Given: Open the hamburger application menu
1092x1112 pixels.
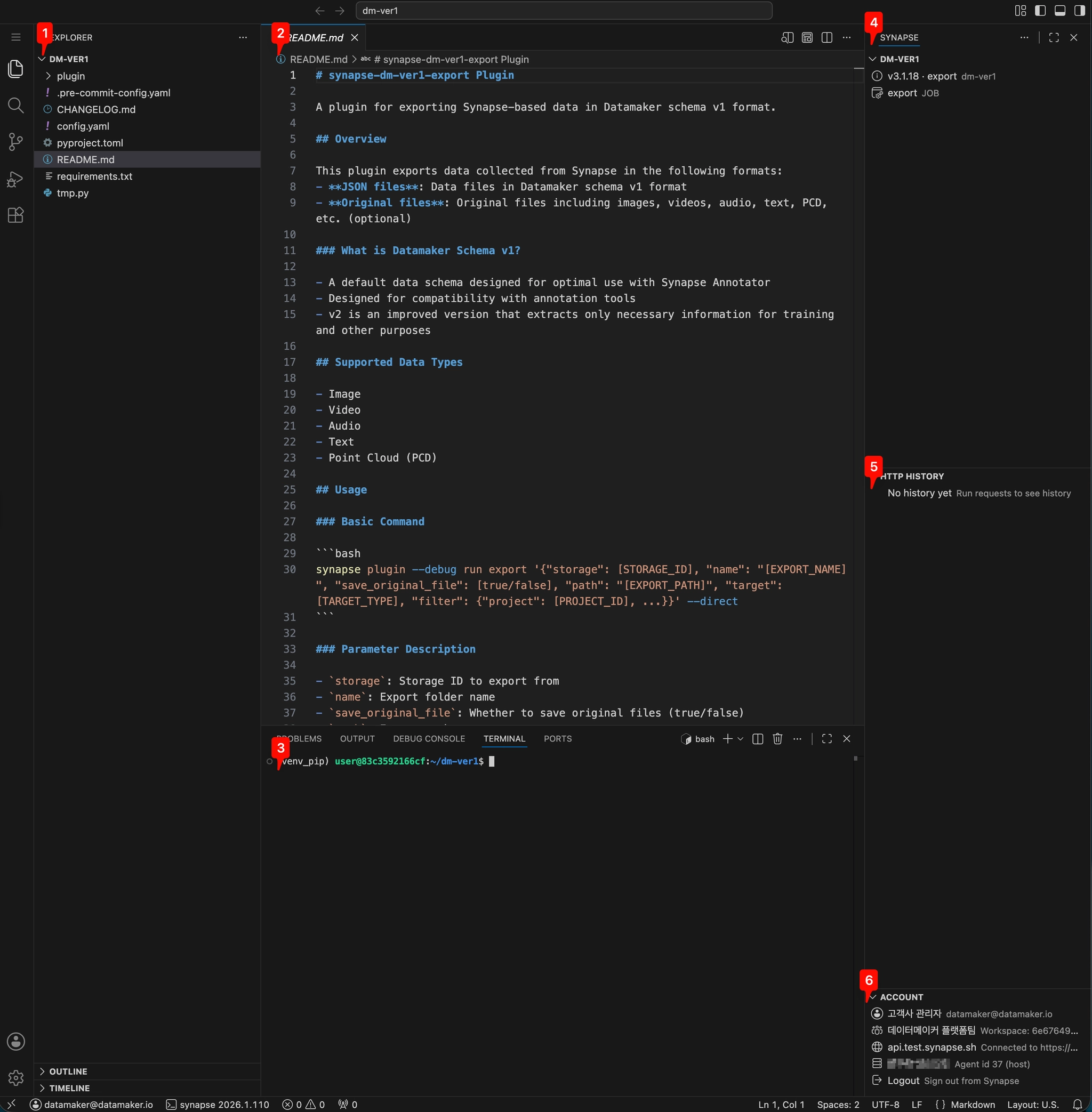Looking at the screenshot, I should coord(16,37).
